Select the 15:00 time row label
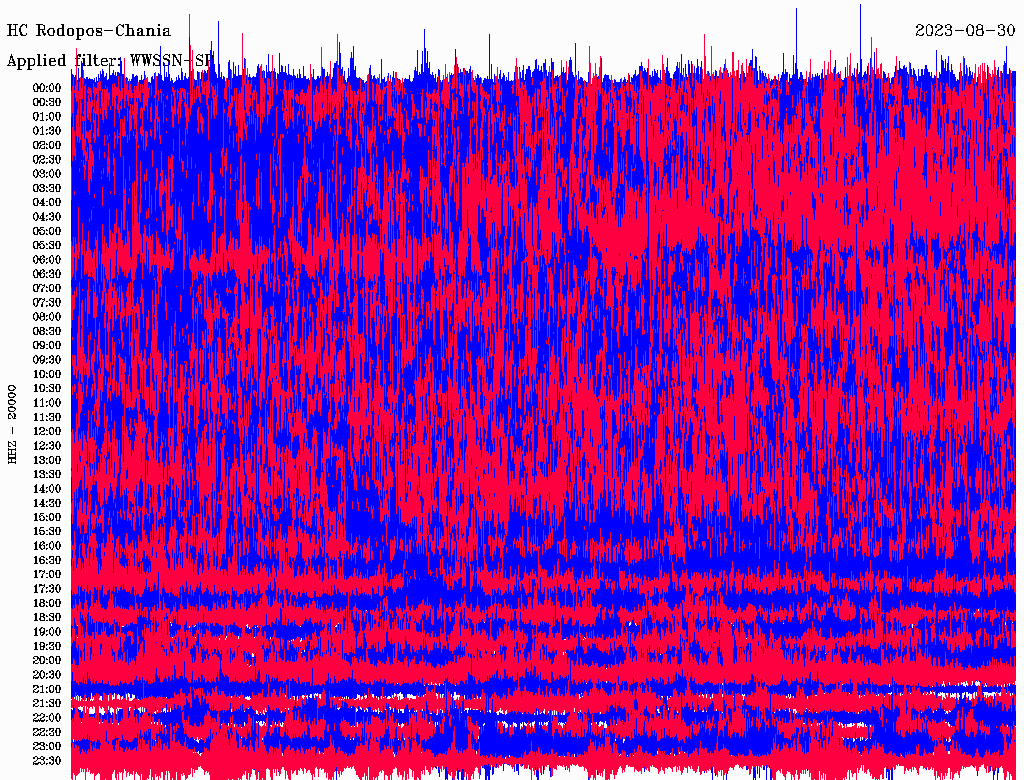 pyautogui.click(x=47, y=518)
